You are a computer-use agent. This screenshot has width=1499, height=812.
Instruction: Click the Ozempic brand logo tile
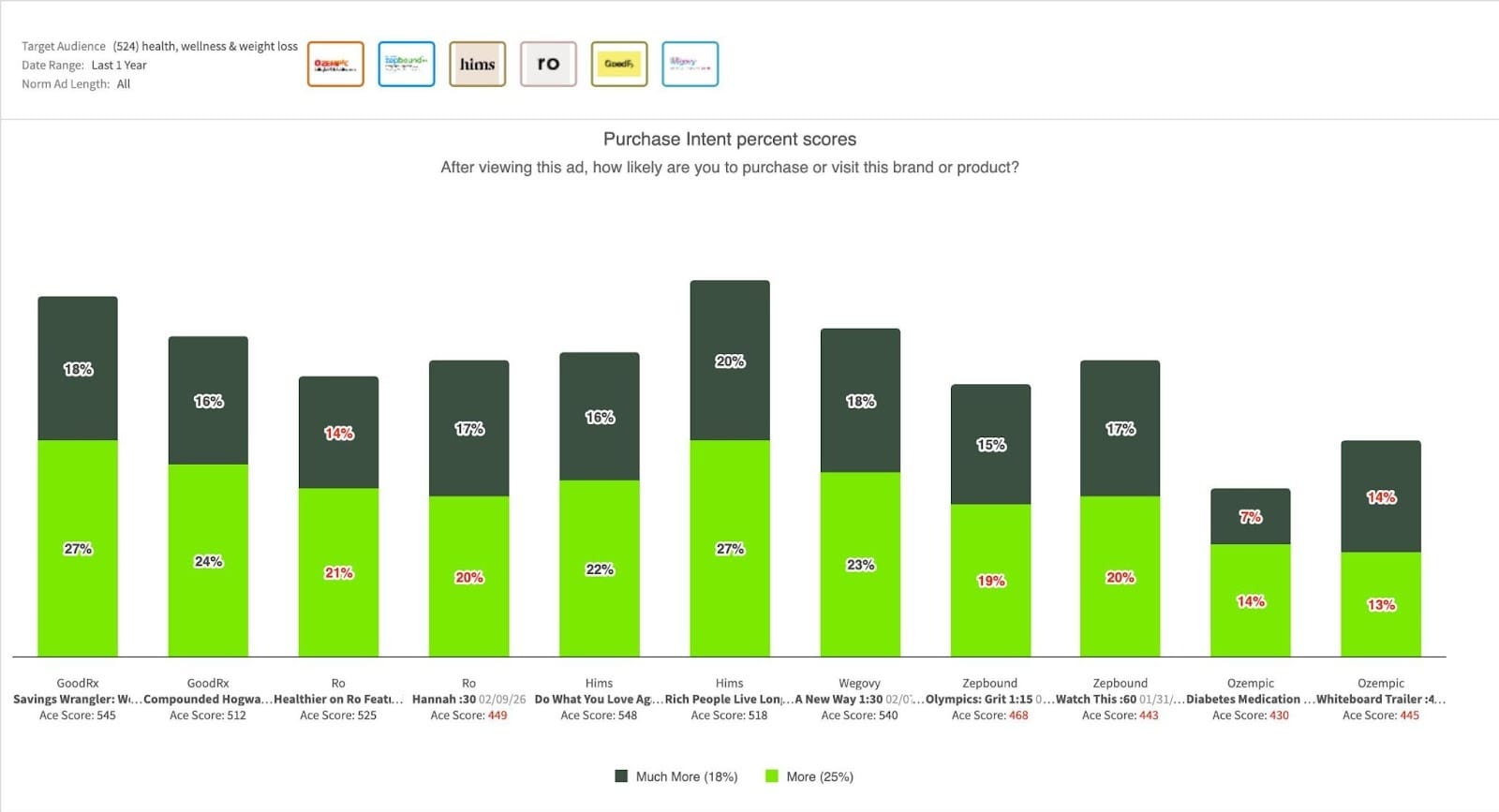tap(335, 64)
